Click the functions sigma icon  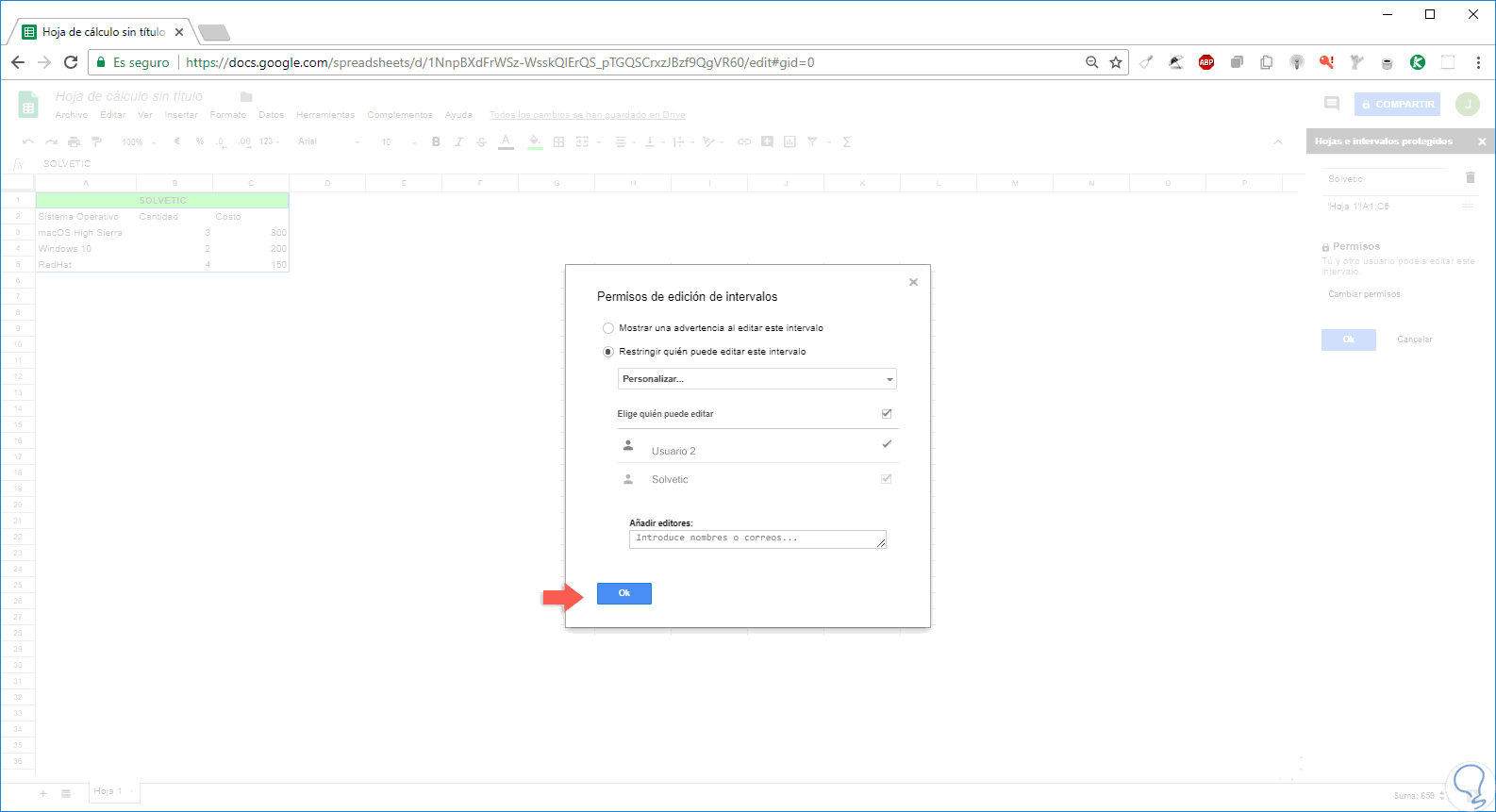(847, 142)
